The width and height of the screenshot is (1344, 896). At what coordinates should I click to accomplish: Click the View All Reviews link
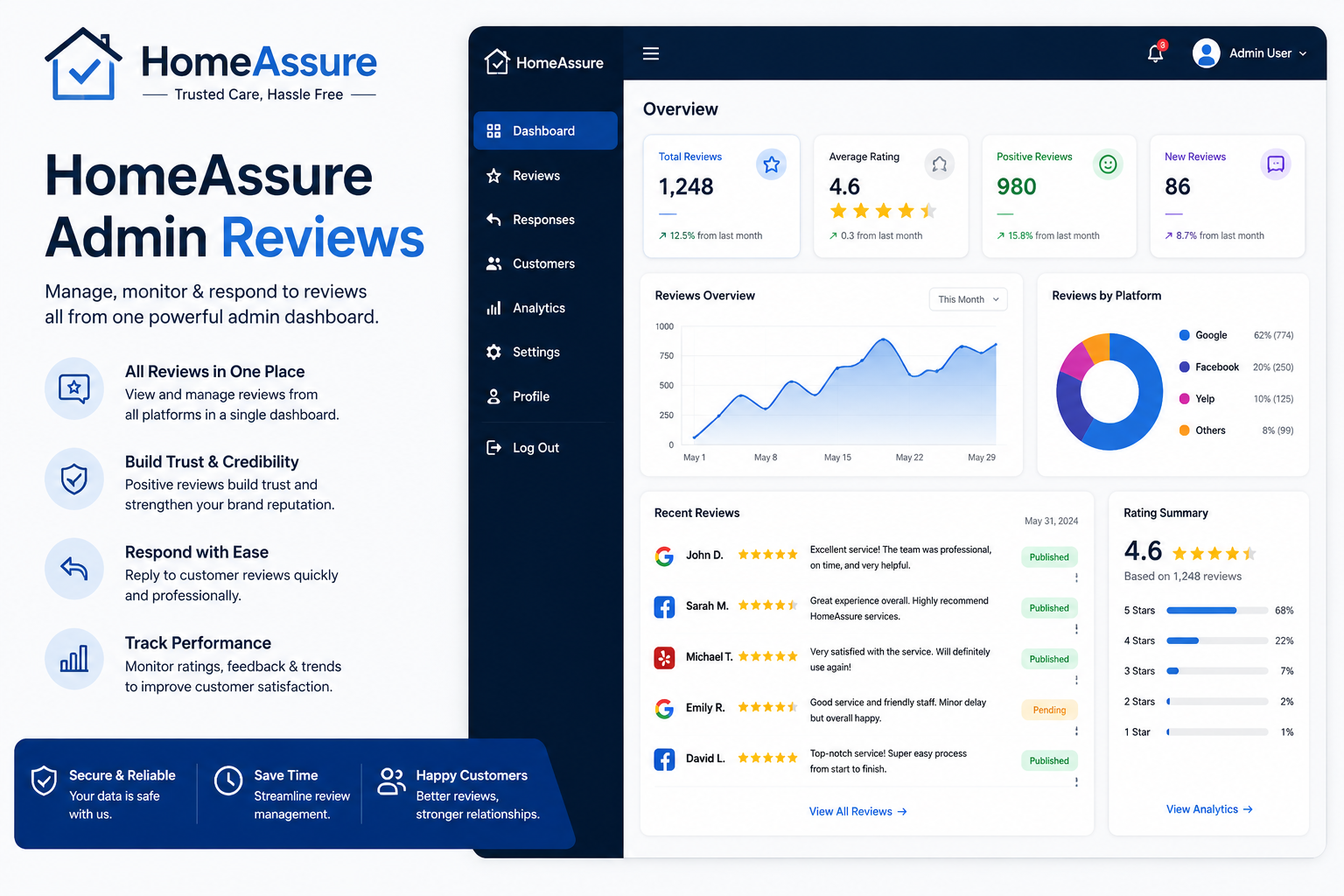[x=857, y=812]
